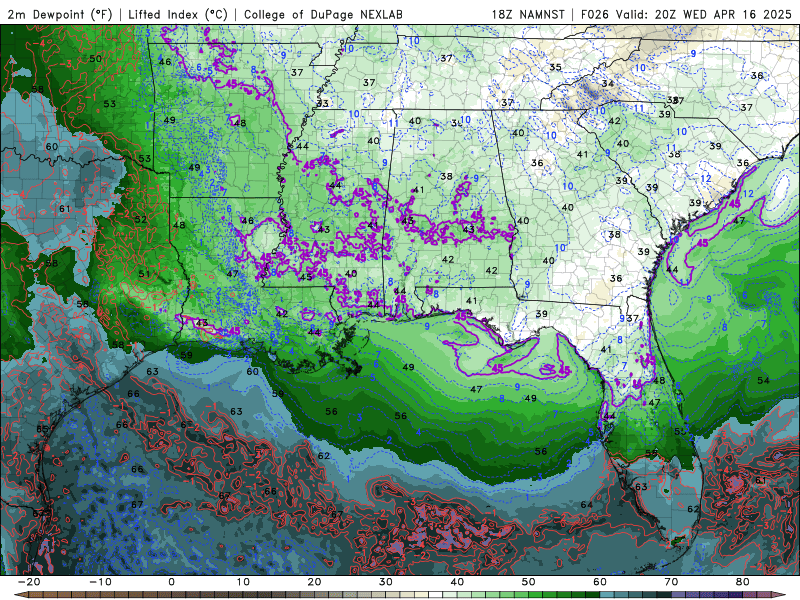Viewport: 800px width, 600px height.
Task: Click the 0 label on the color scale
Action: pyautogui.click(x=171, y=582)
